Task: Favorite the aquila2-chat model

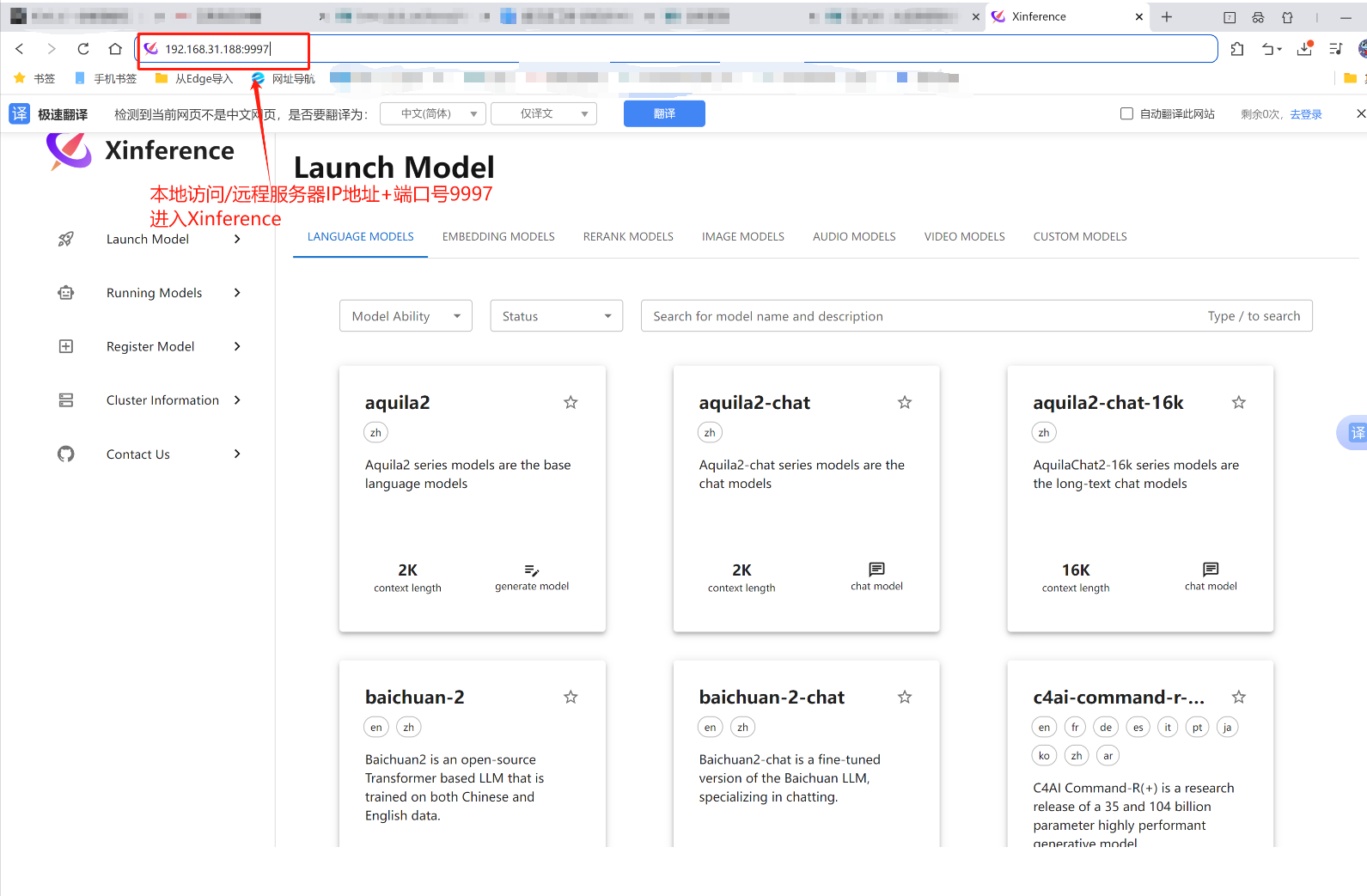Action: coord(905,402)
